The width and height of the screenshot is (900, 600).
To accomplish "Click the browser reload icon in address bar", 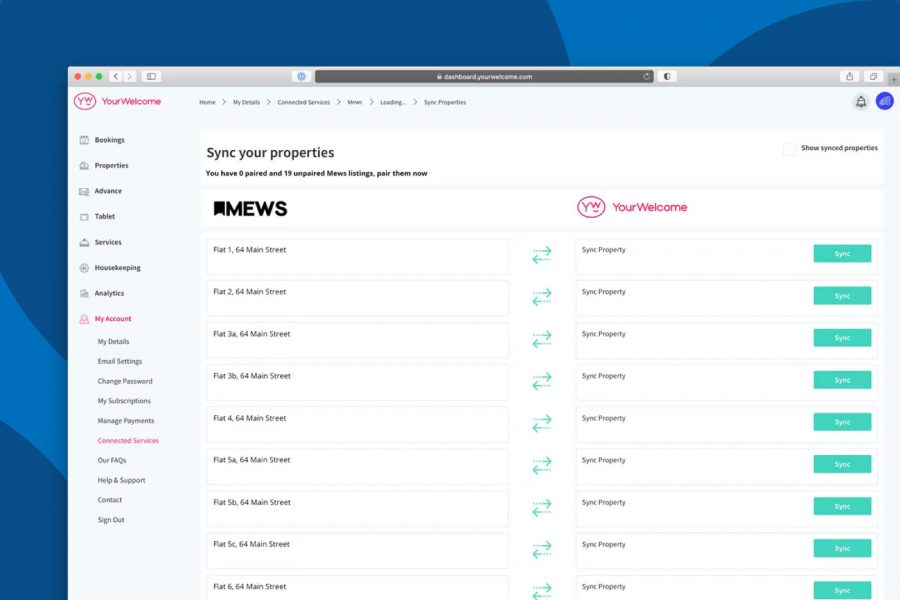I will coord(647,76).
